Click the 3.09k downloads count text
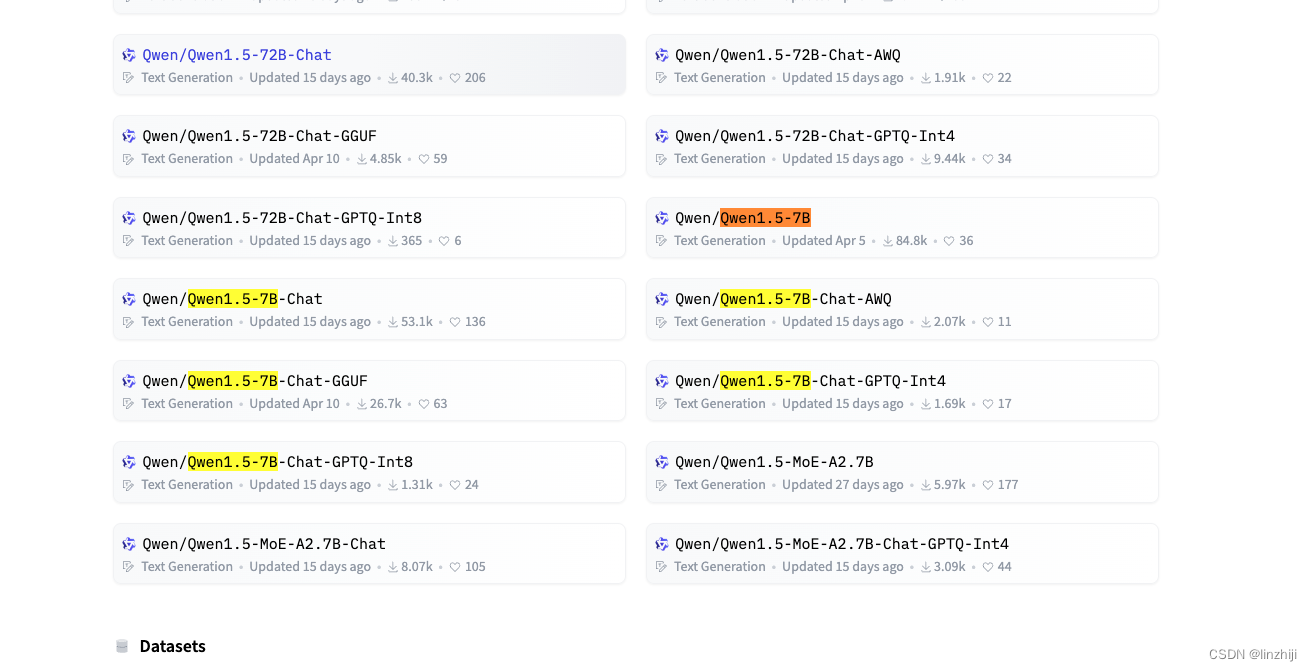 [950, 567]
